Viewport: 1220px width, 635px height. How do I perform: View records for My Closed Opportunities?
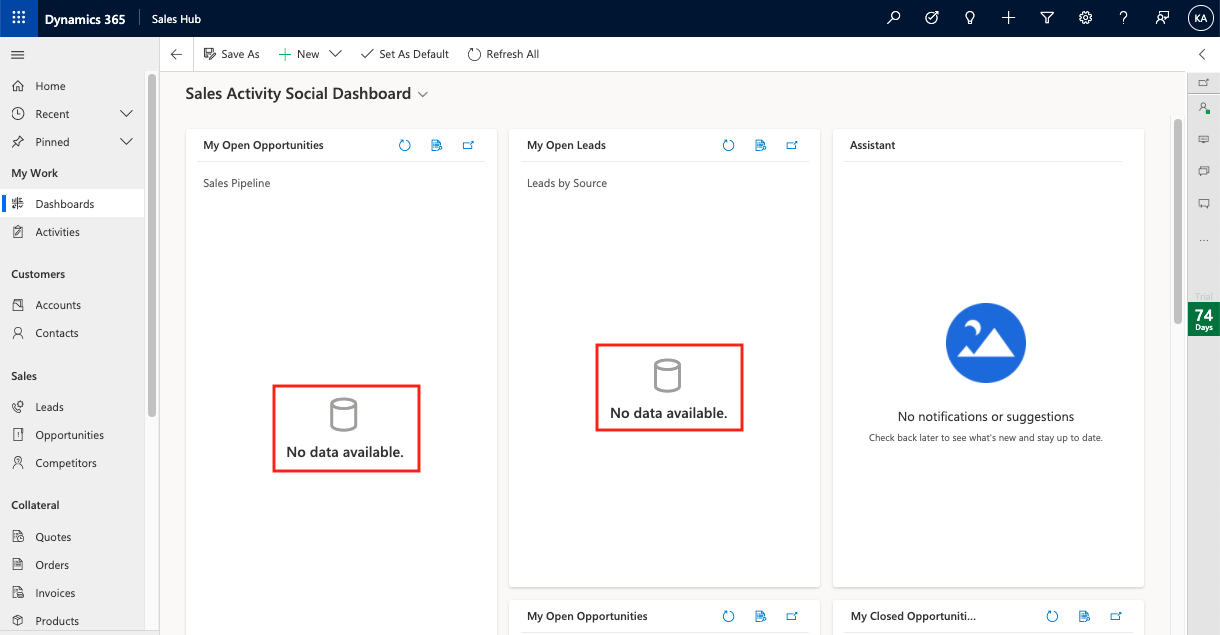click(1084, 616)
